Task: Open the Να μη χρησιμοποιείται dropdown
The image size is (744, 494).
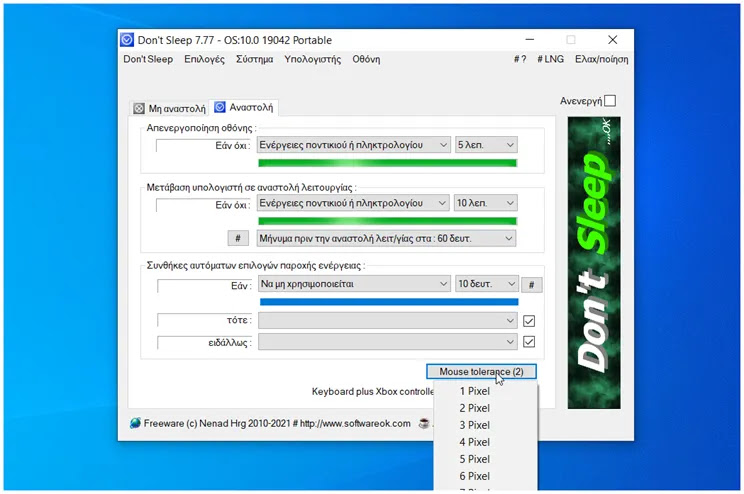Action: [x=354, y=284]
